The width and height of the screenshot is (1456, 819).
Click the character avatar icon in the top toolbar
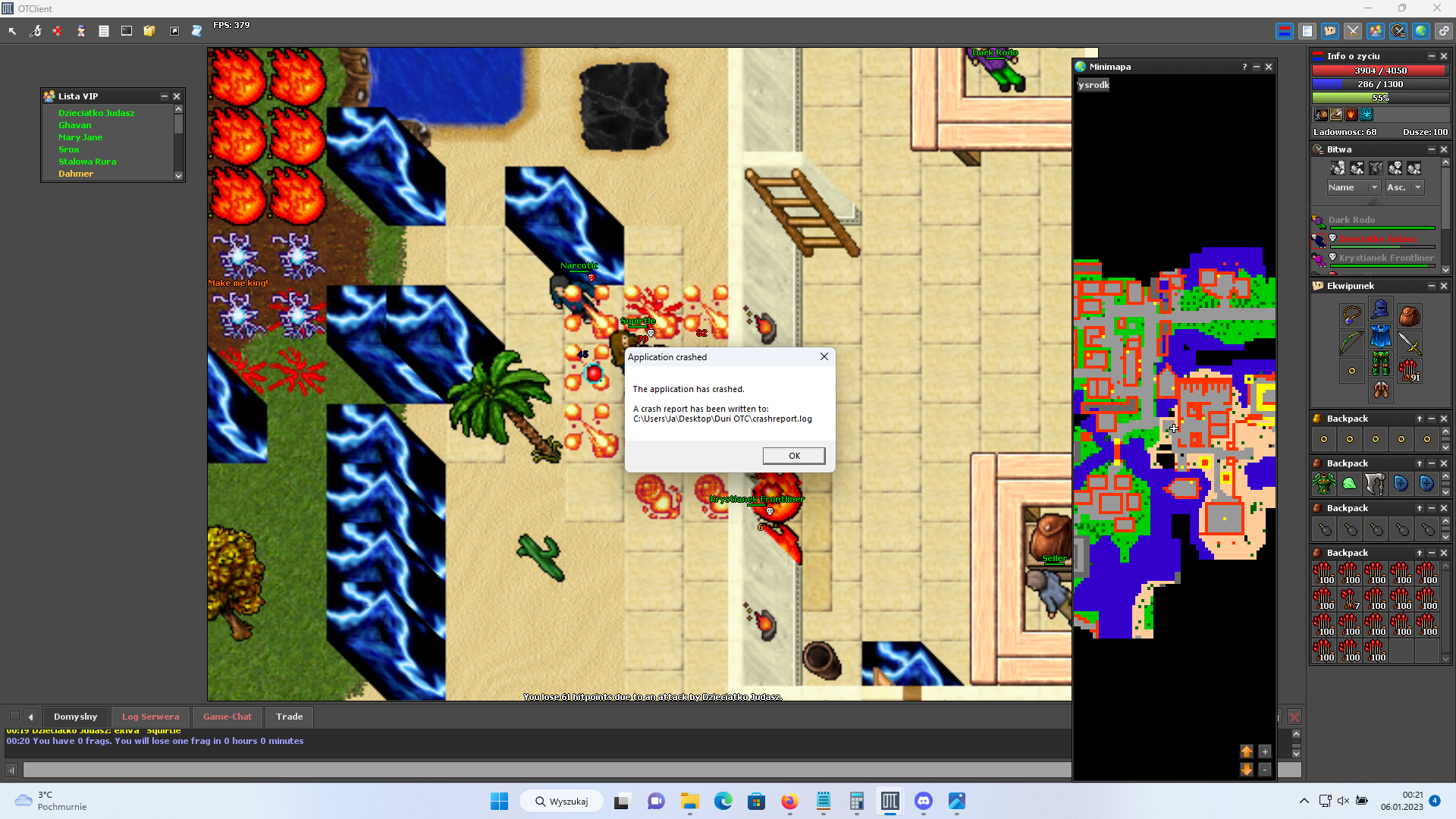(81, 31)
